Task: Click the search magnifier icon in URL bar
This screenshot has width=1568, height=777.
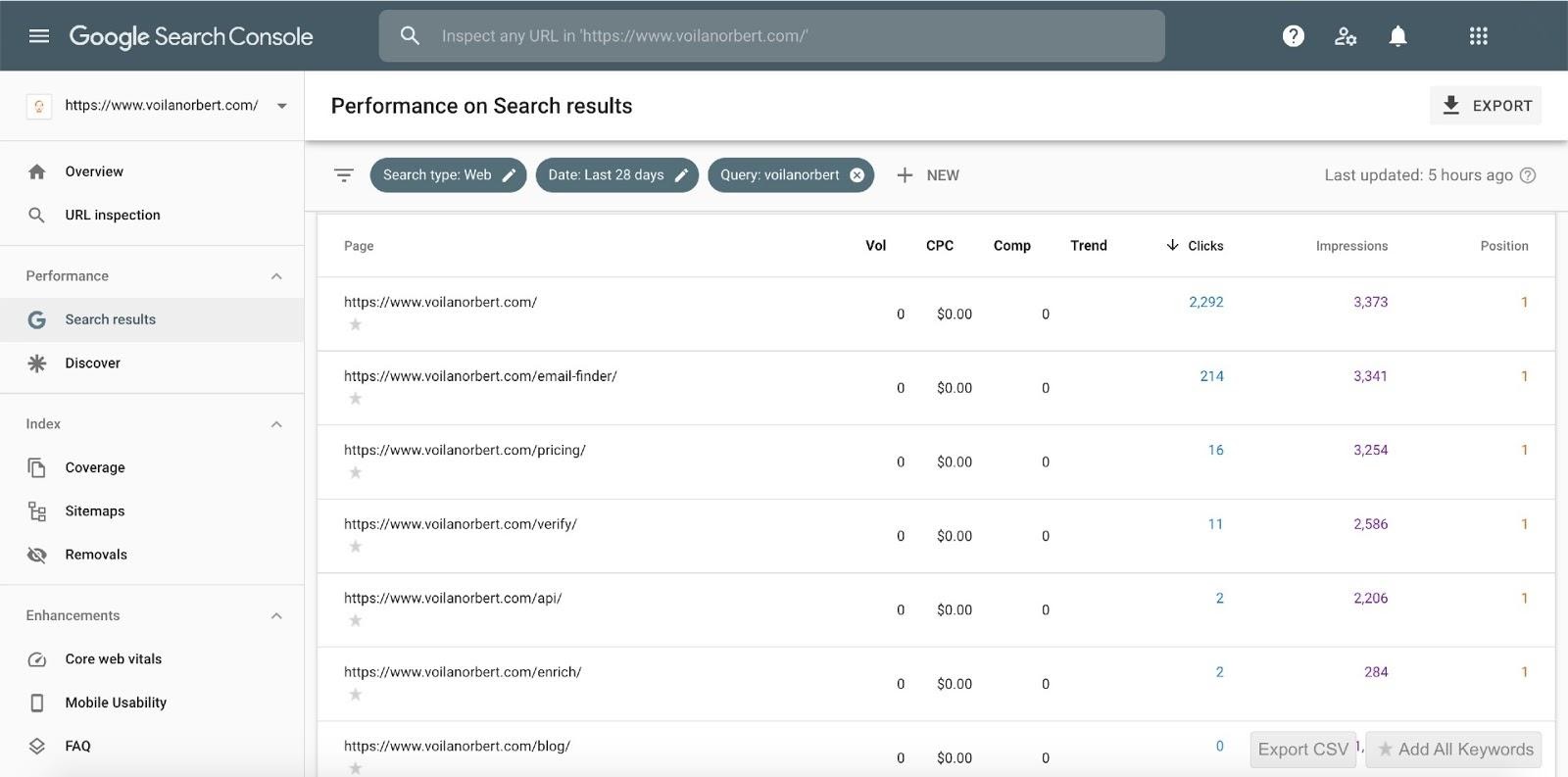Action: click(x=410, y=36)
